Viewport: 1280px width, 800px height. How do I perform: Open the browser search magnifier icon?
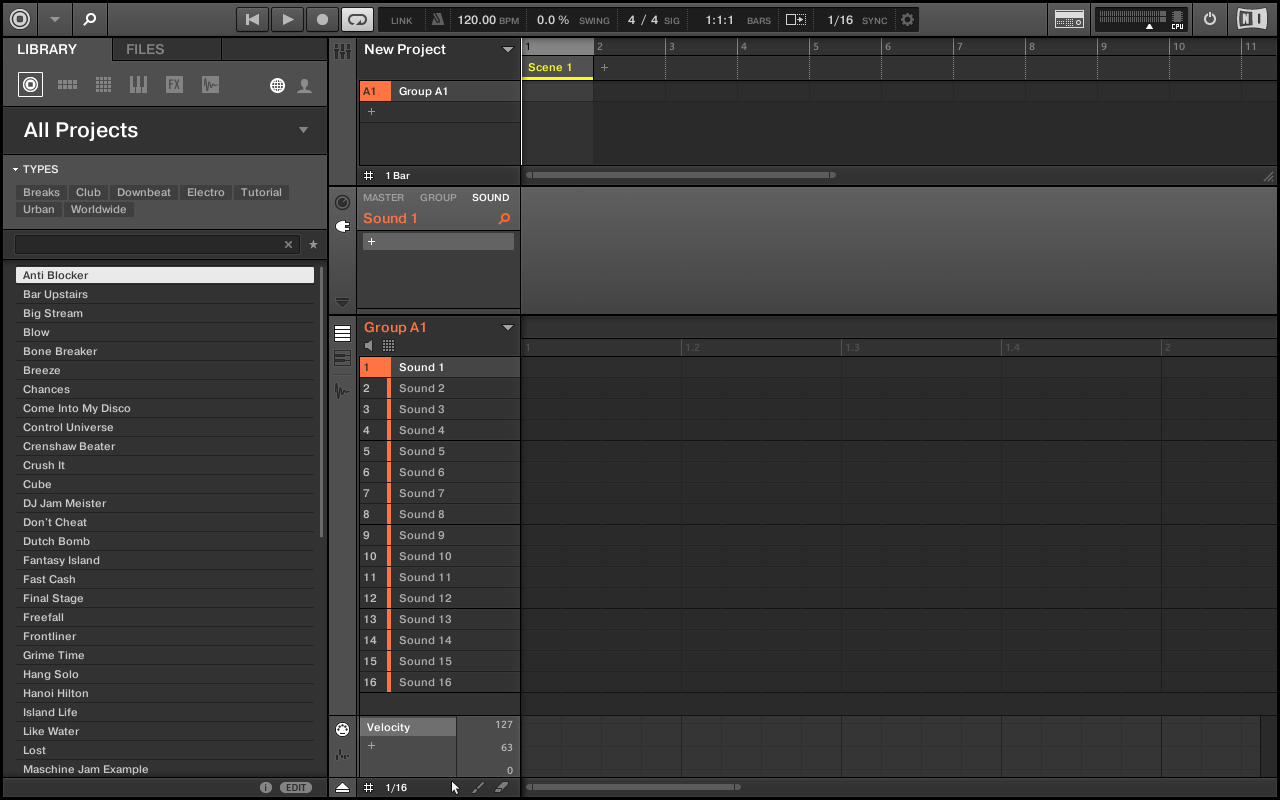(89, 19)
